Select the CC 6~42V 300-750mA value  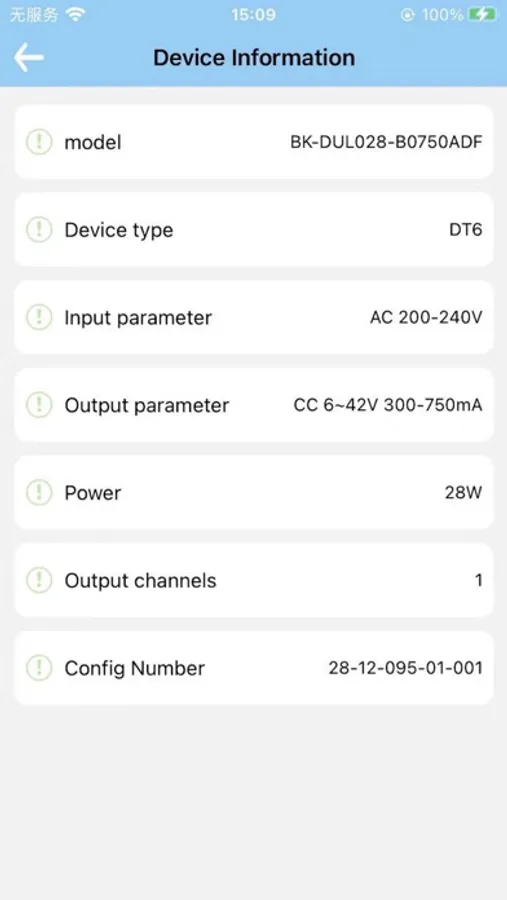388,405
